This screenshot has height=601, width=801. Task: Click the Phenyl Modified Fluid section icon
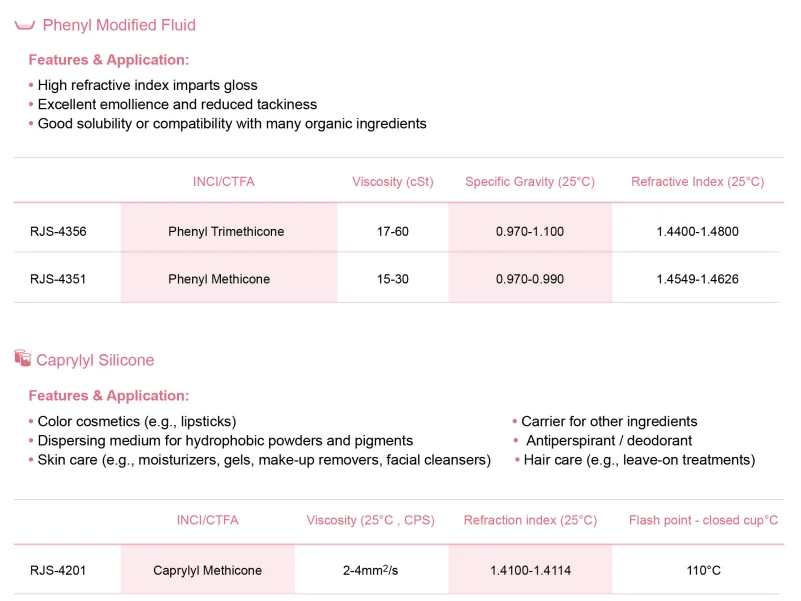[x=25, y=25]
